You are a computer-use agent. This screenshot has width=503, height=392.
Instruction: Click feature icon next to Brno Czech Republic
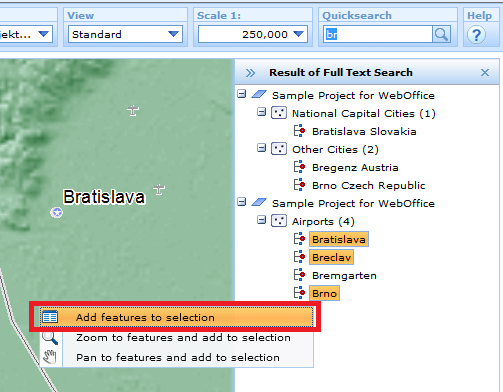coord(299,185)
